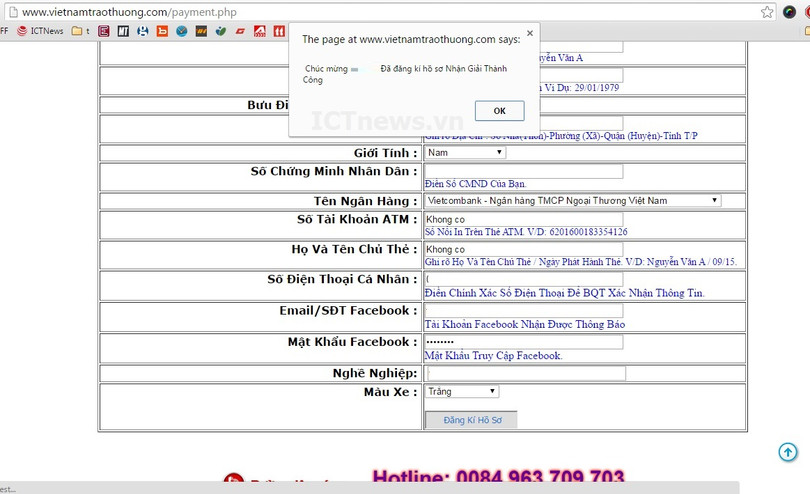Click the Nghề Nghiệp input field
Viewport: 810px width, 494px height.
(x=525, y=373)
